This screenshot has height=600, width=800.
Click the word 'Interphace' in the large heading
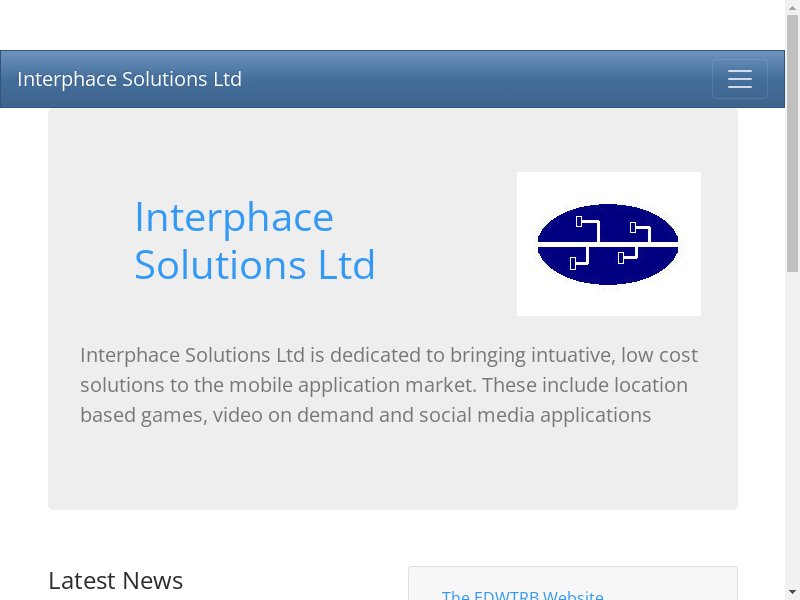(233, 218)
